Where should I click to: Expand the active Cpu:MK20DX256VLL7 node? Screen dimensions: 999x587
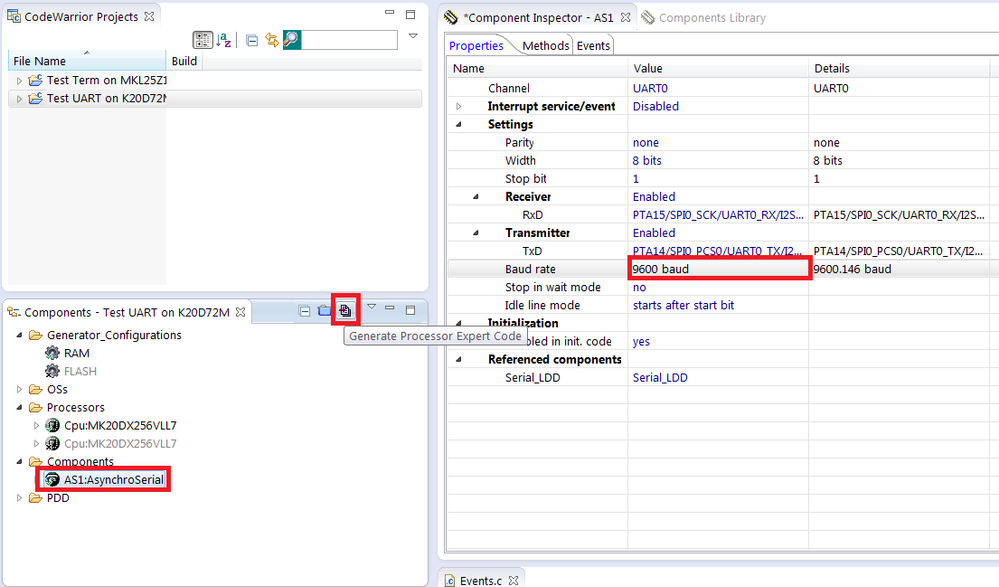tap(36, 426)
